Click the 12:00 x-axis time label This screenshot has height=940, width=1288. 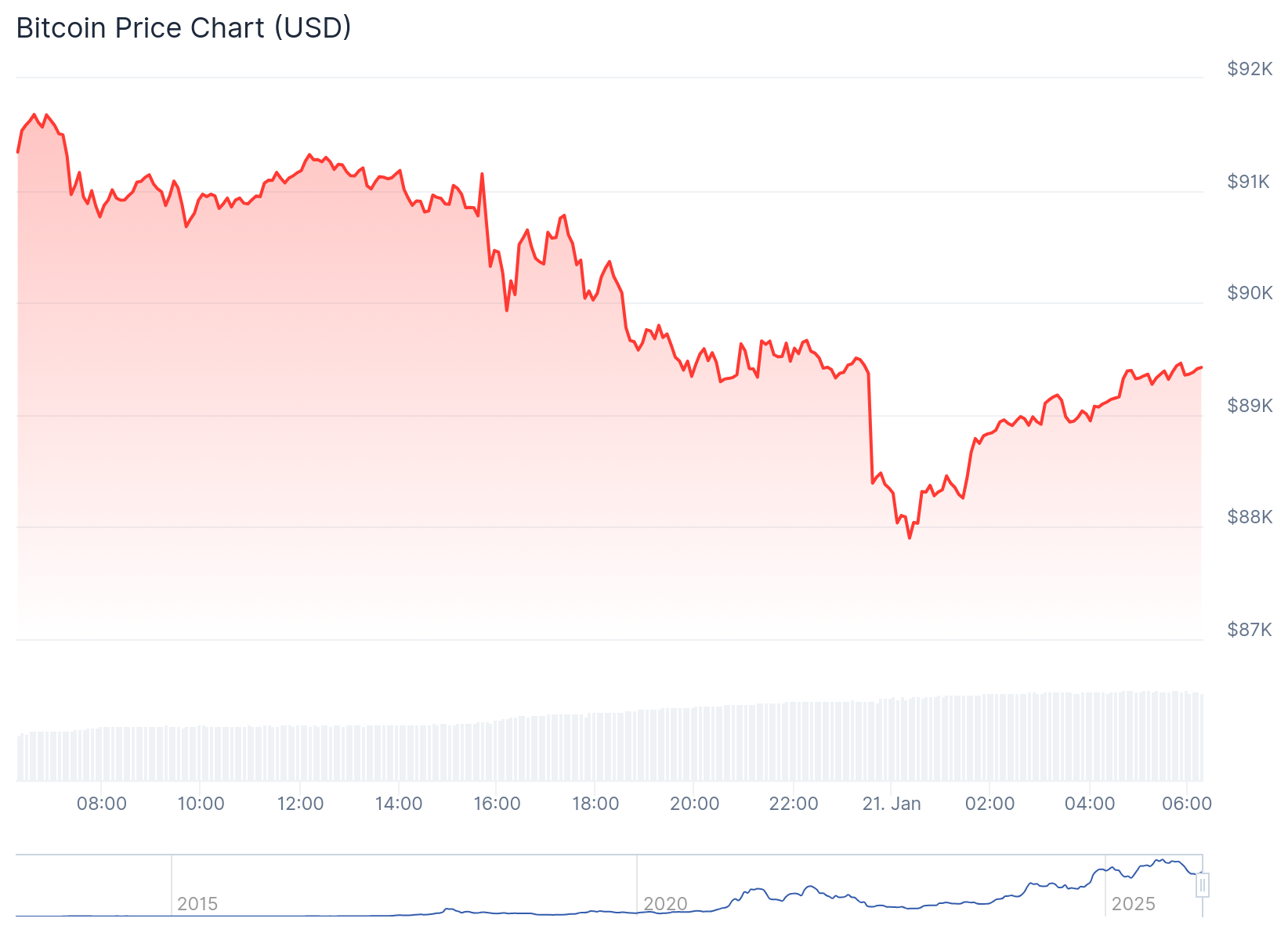pyautogui.click(x=300, y=804)
